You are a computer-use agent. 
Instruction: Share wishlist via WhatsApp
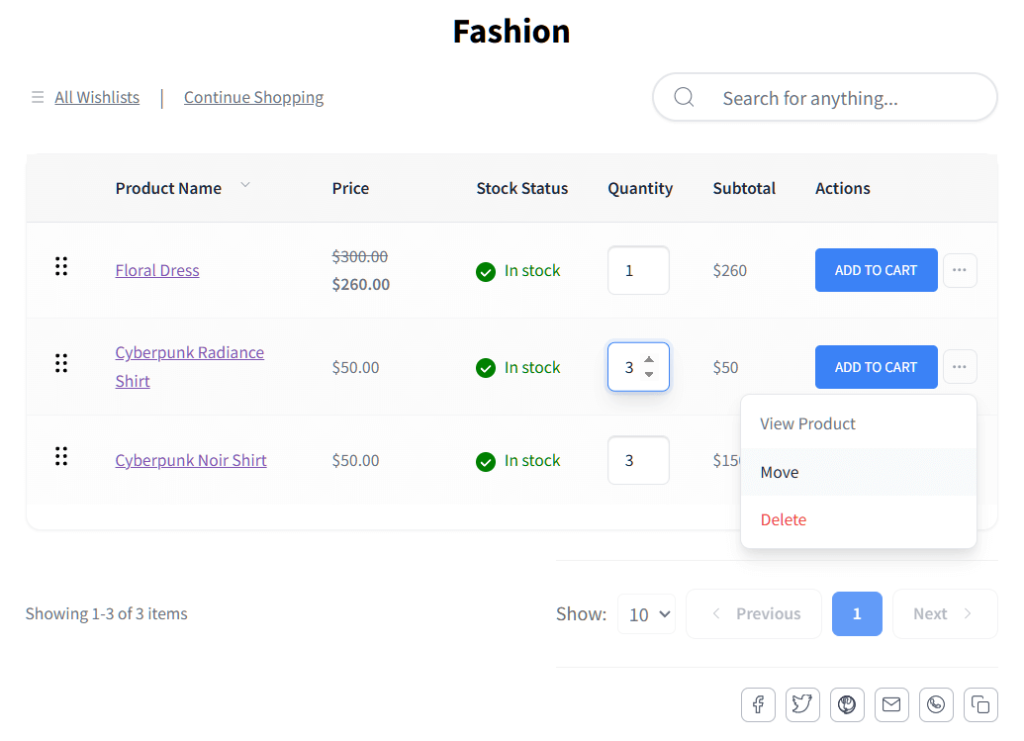[x=936, y=704]
